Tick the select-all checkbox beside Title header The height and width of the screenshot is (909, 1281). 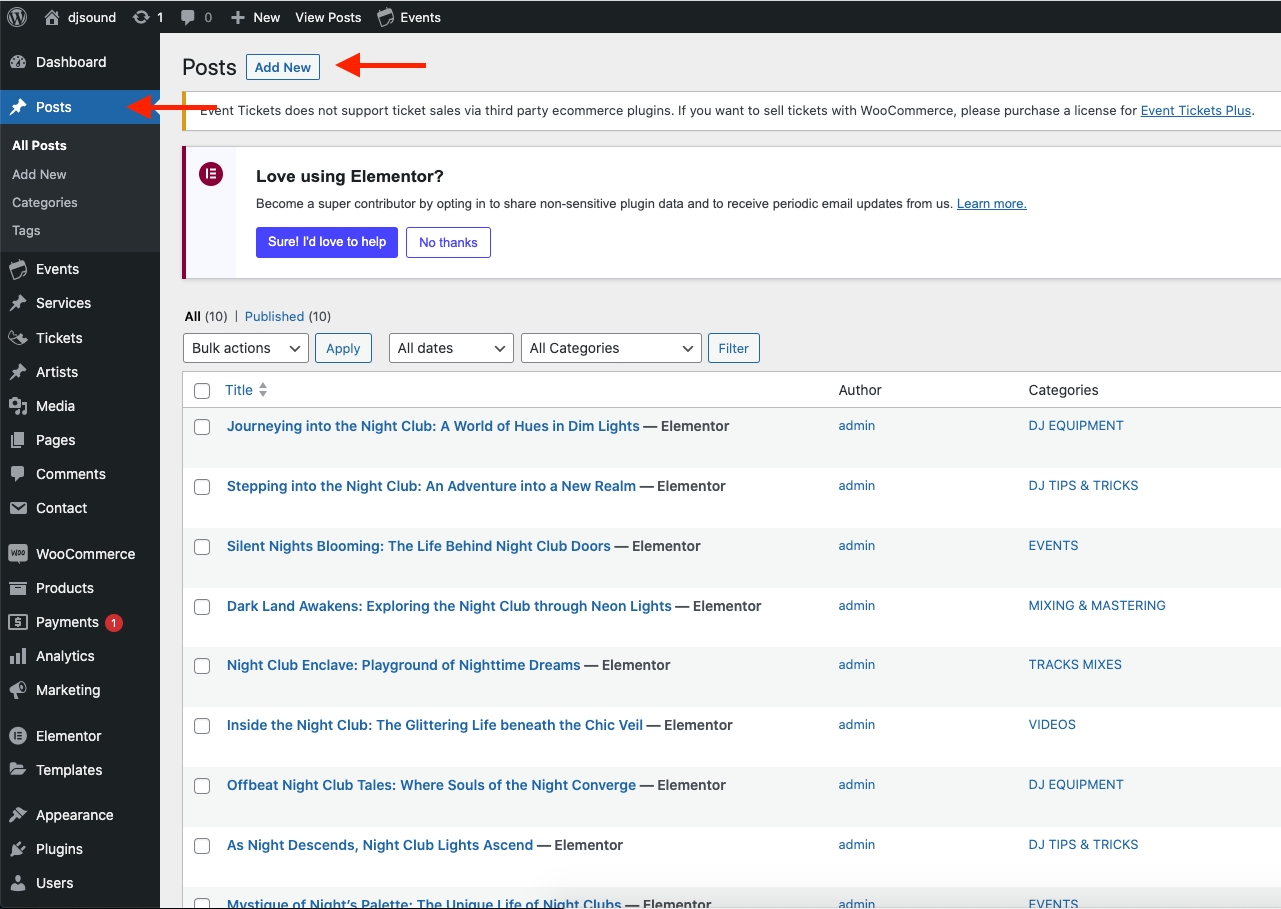(x=202, y=391)
